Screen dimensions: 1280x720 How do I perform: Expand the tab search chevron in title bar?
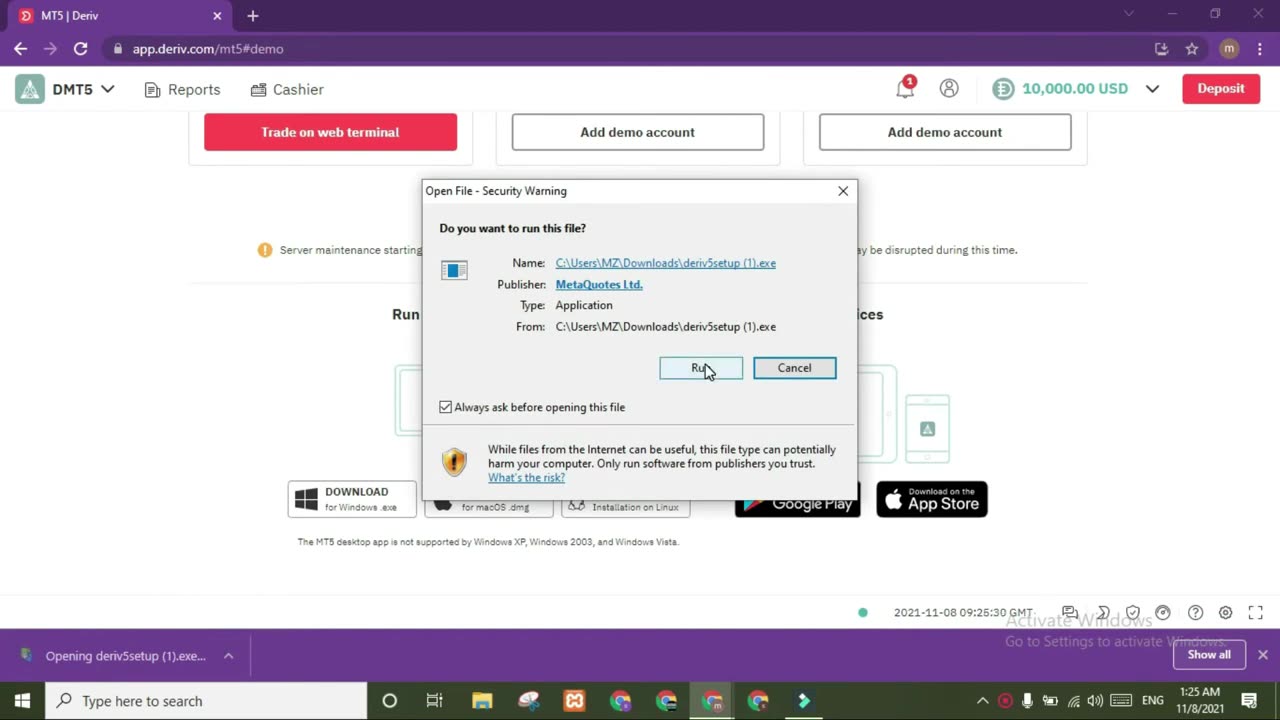(x=1129, y=14)
